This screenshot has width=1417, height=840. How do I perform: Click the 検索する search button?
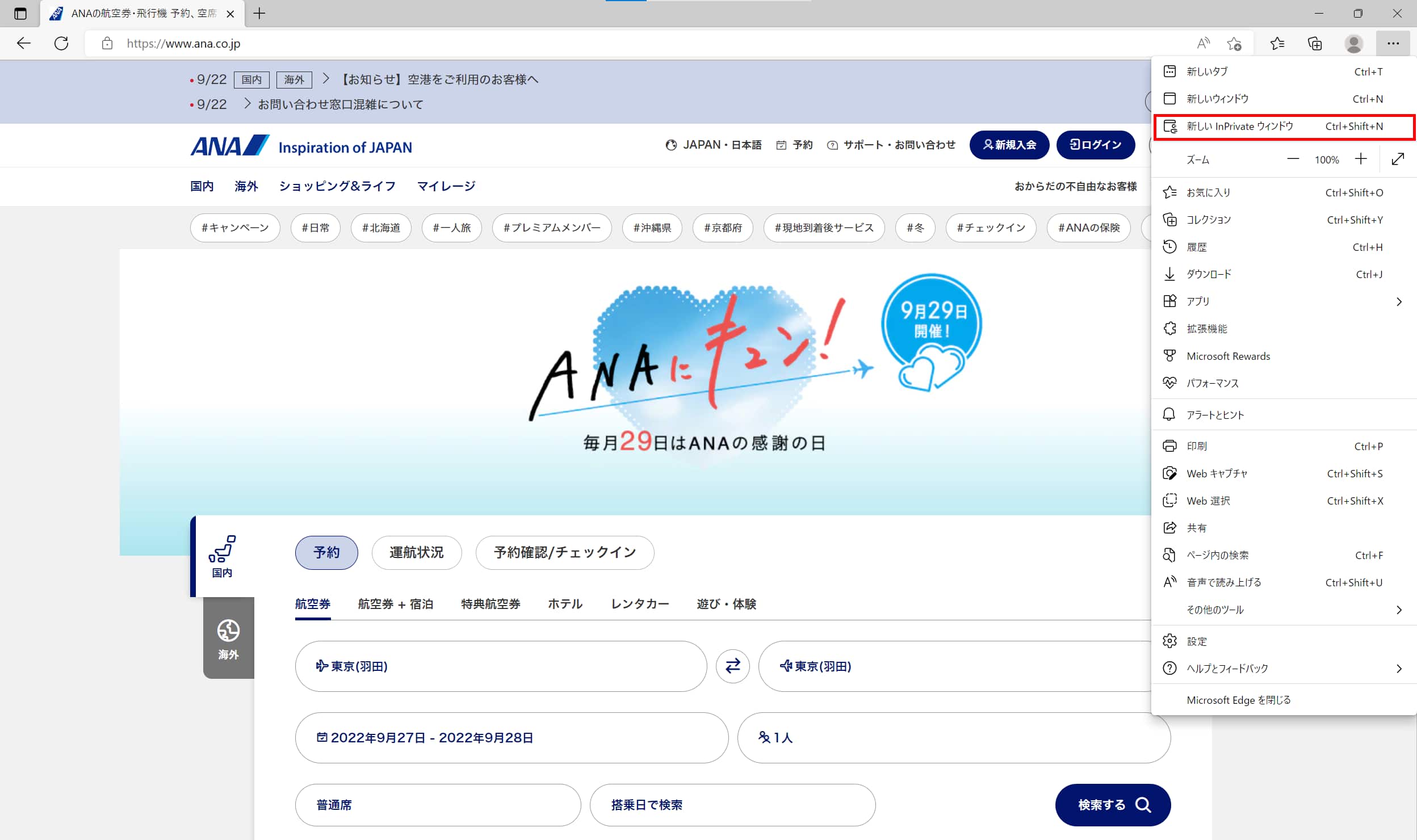(x=1112, y=805)
